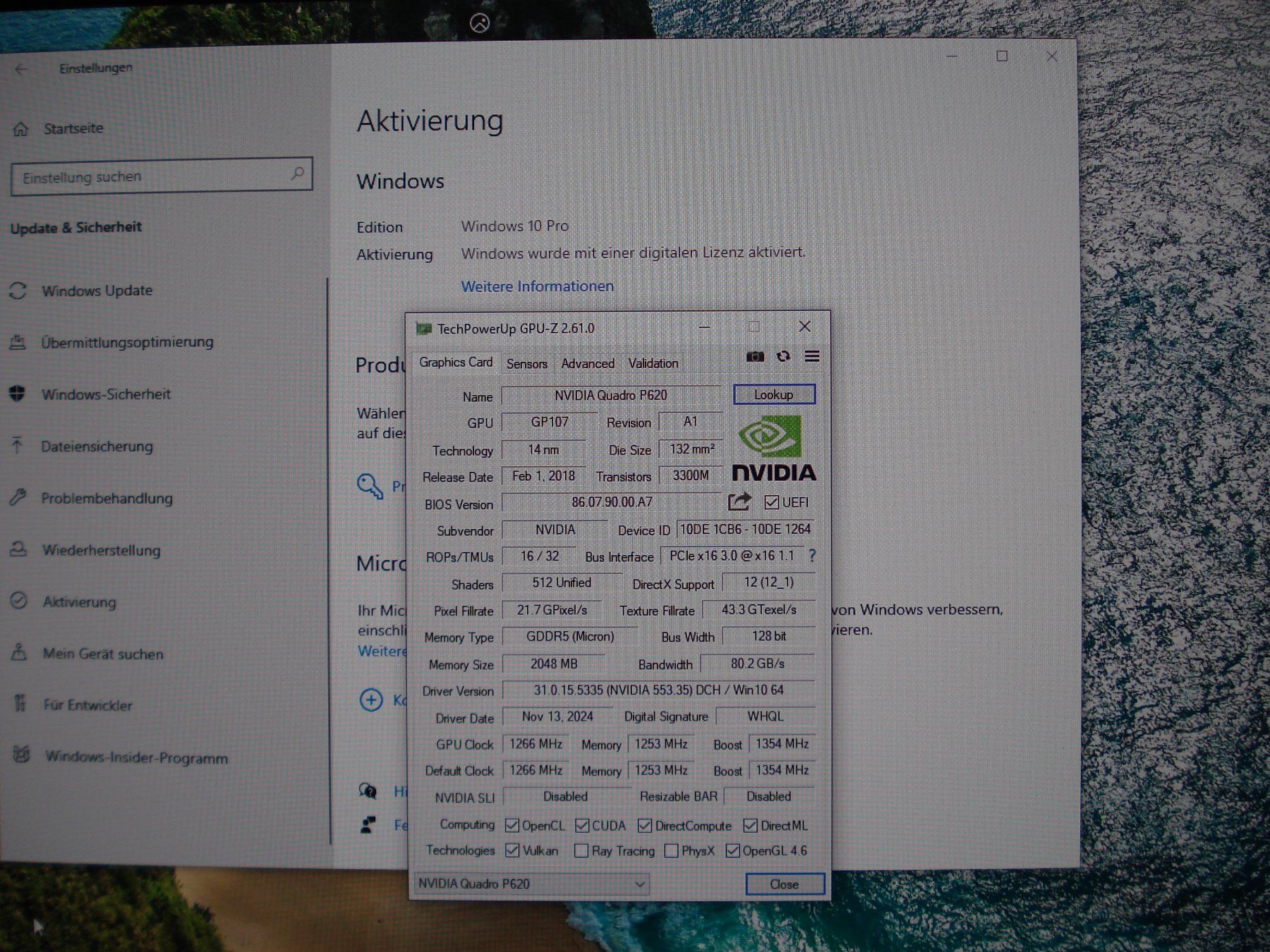Screen dimensions: 1270x952
Task: Toggle the OpenGL 4.6 checkbox
Action: point(733,851)
